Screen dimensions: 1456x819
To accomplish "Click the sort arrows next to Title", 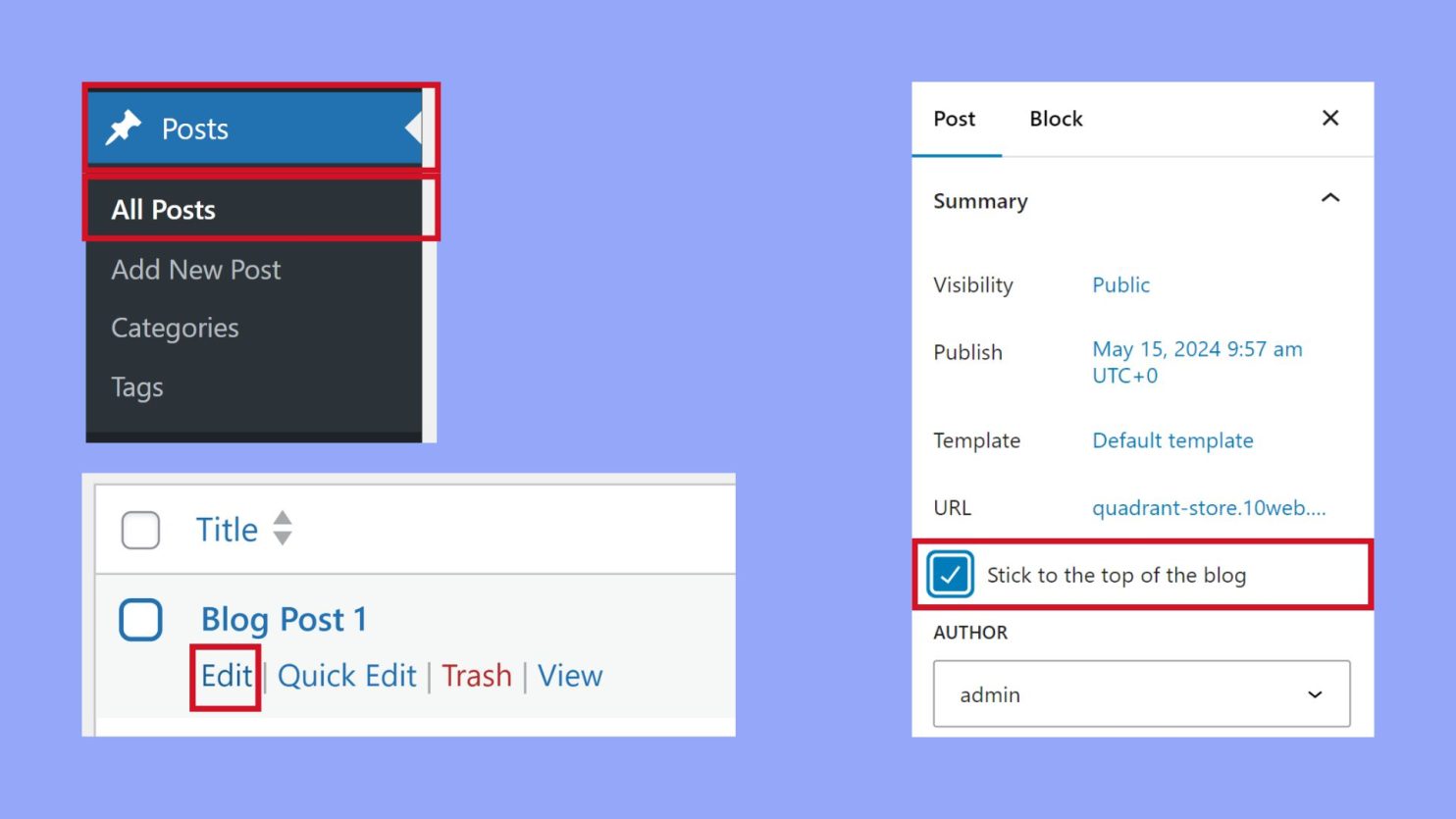I will (281, 529).
